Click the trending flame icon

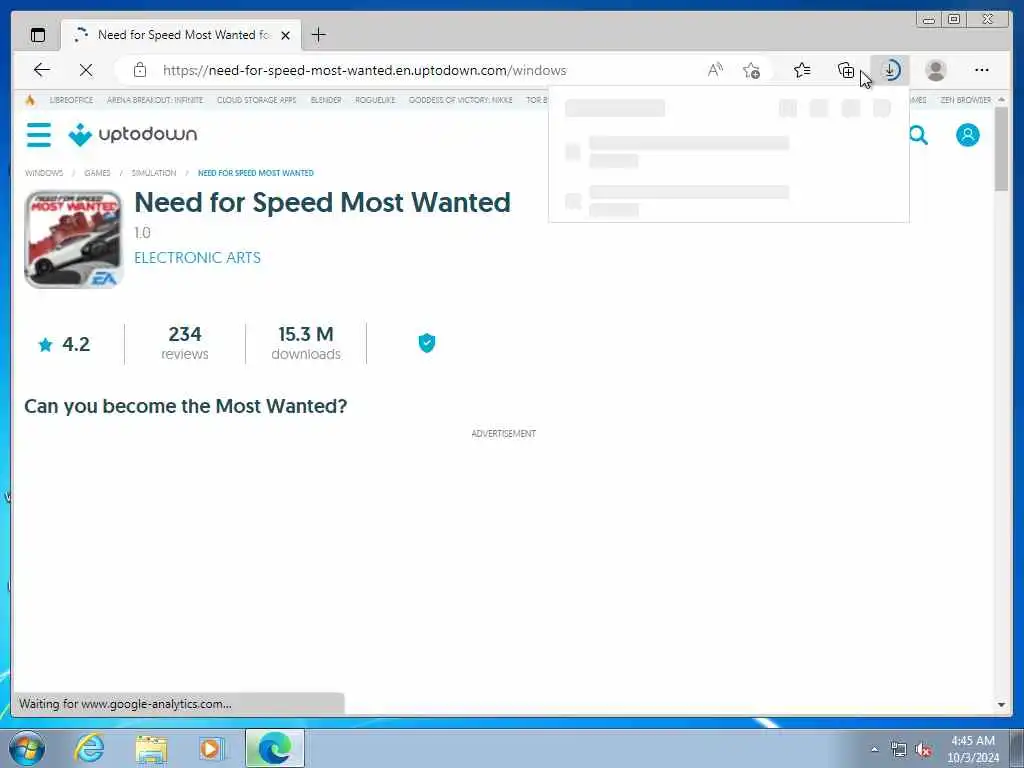[30, 100]
